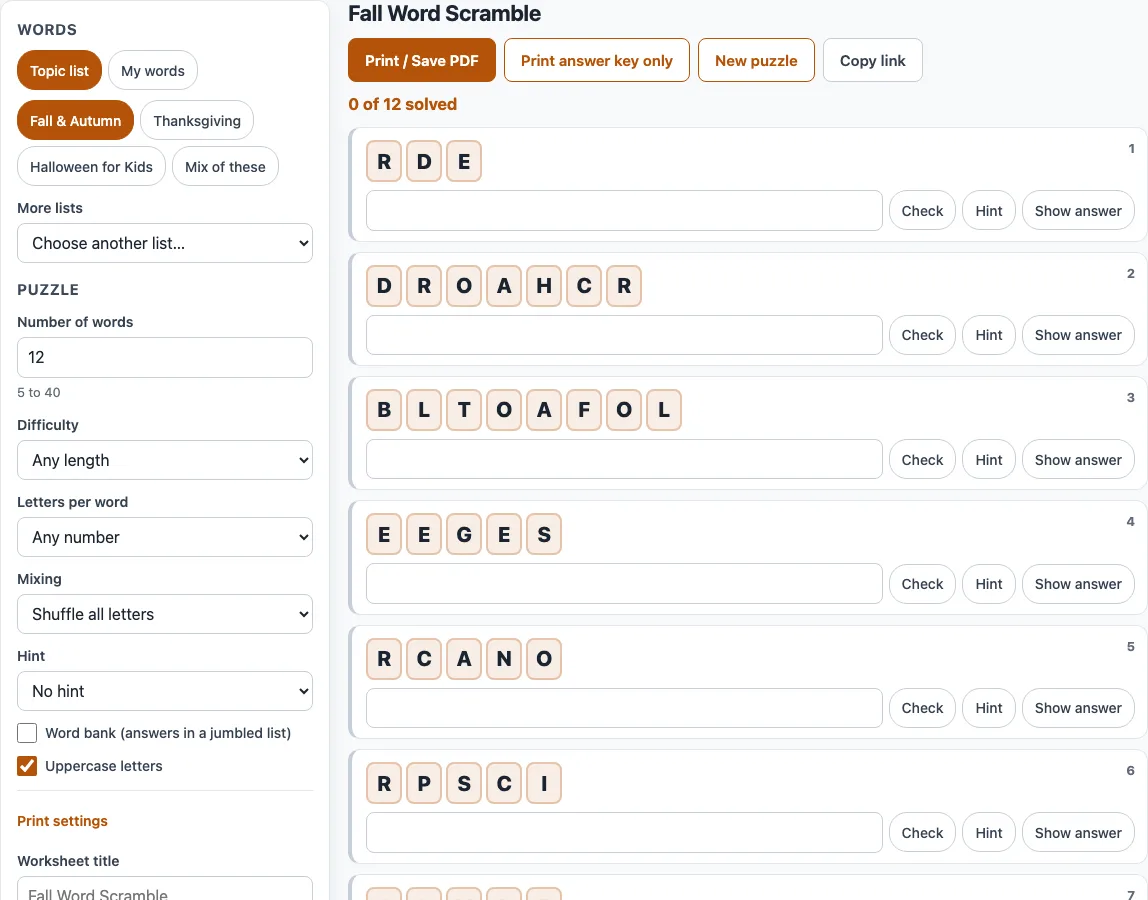Get a hint for RCANO

tap(989, 708)
